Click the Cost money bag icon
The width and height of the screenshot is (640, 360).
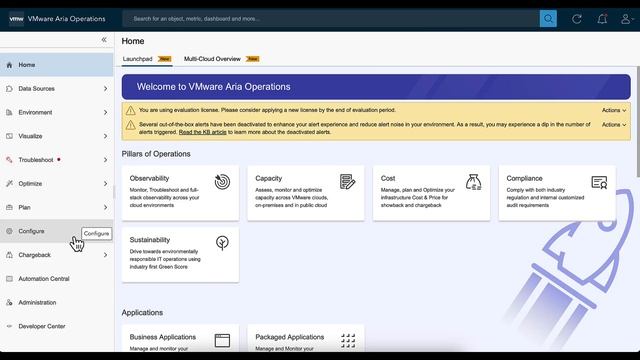473,182
